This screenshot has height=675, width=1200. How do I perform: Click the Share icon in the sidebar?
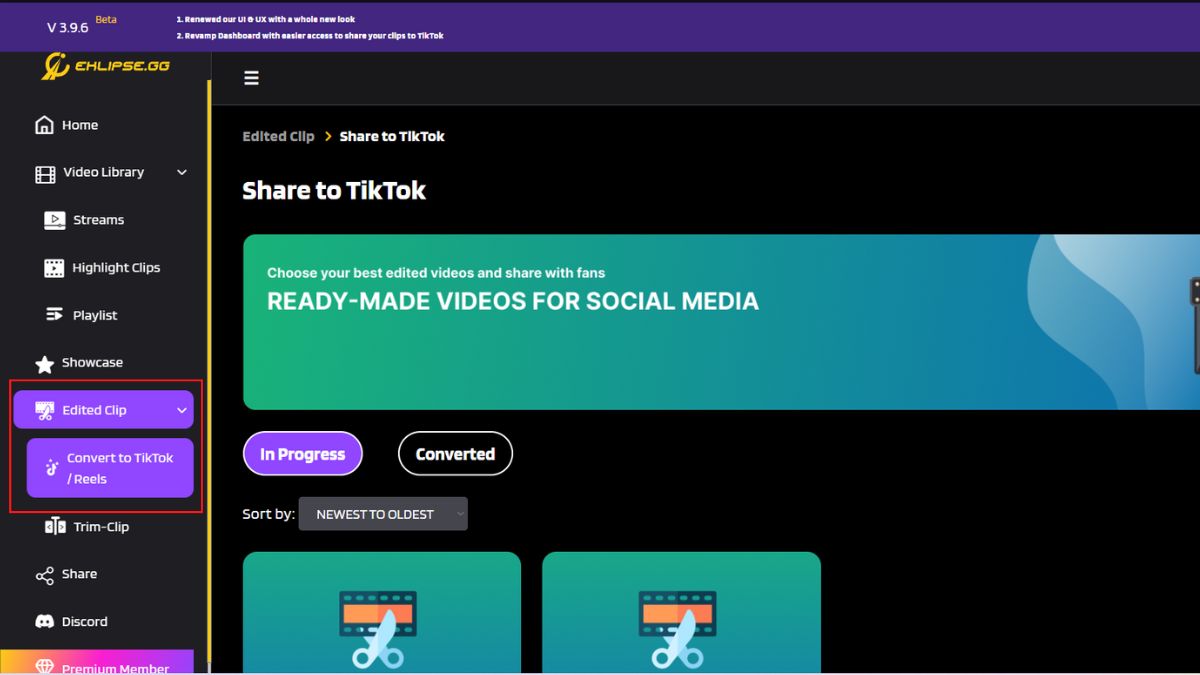click(x=44, y=573)
